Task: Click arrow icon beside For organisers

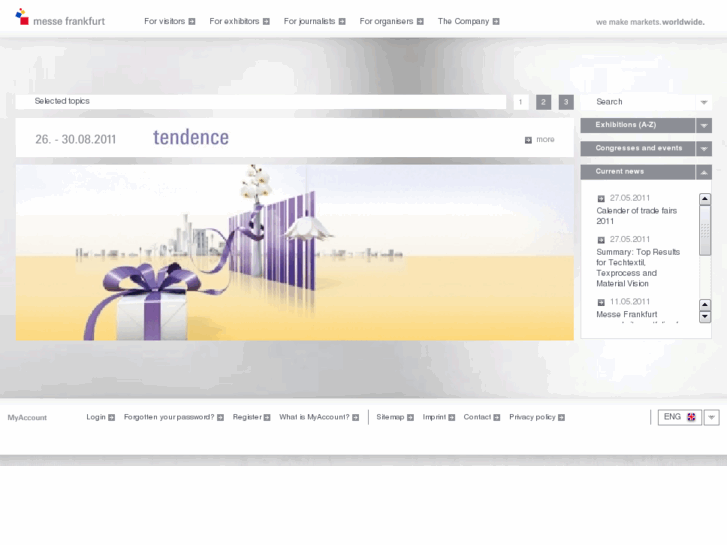Action: (x=420, y=21)
